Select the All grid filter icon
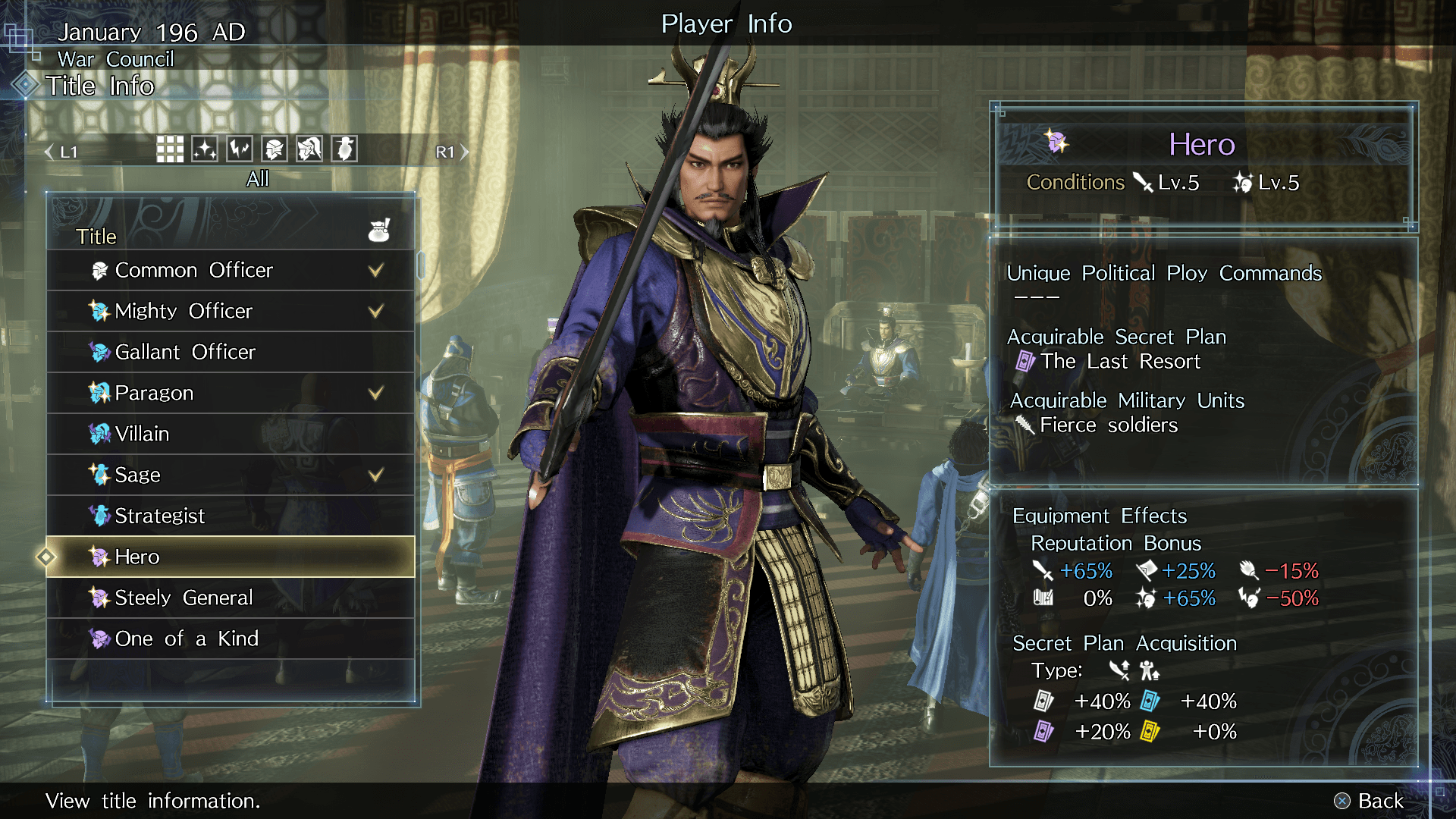The height and width of the screenshot is (819, 1456). 170,149
